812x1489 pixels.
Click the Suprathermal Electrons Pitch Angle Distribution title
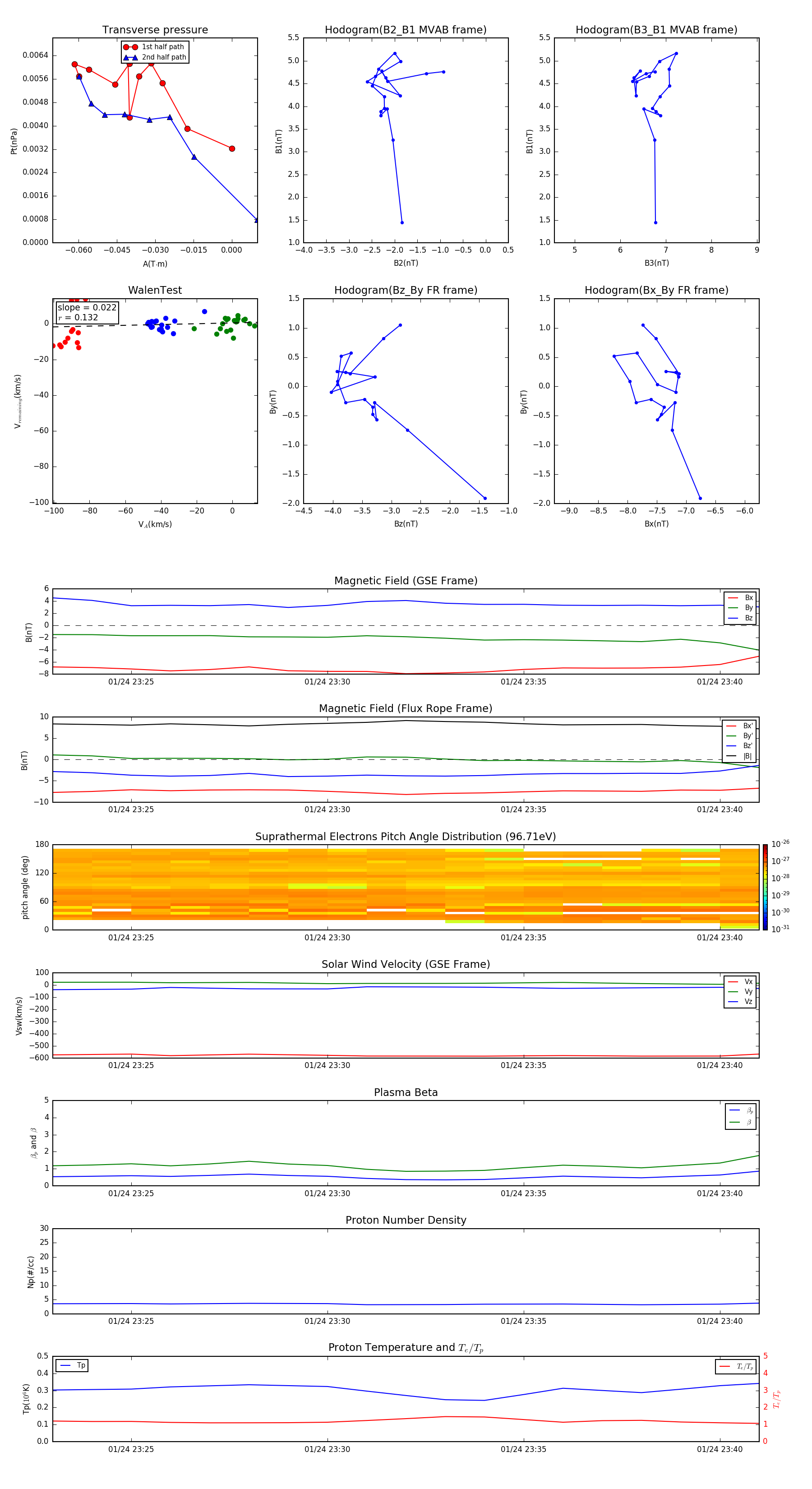[x=406, y=837]
